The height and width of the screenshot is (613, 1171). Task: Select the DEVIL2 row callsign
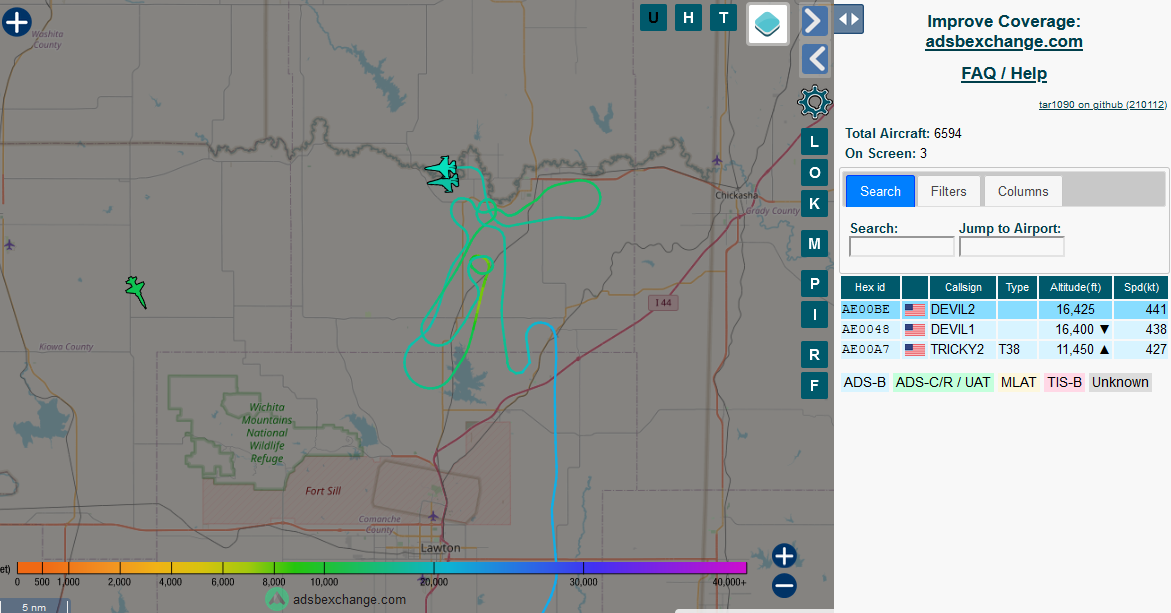pos(952,309)
